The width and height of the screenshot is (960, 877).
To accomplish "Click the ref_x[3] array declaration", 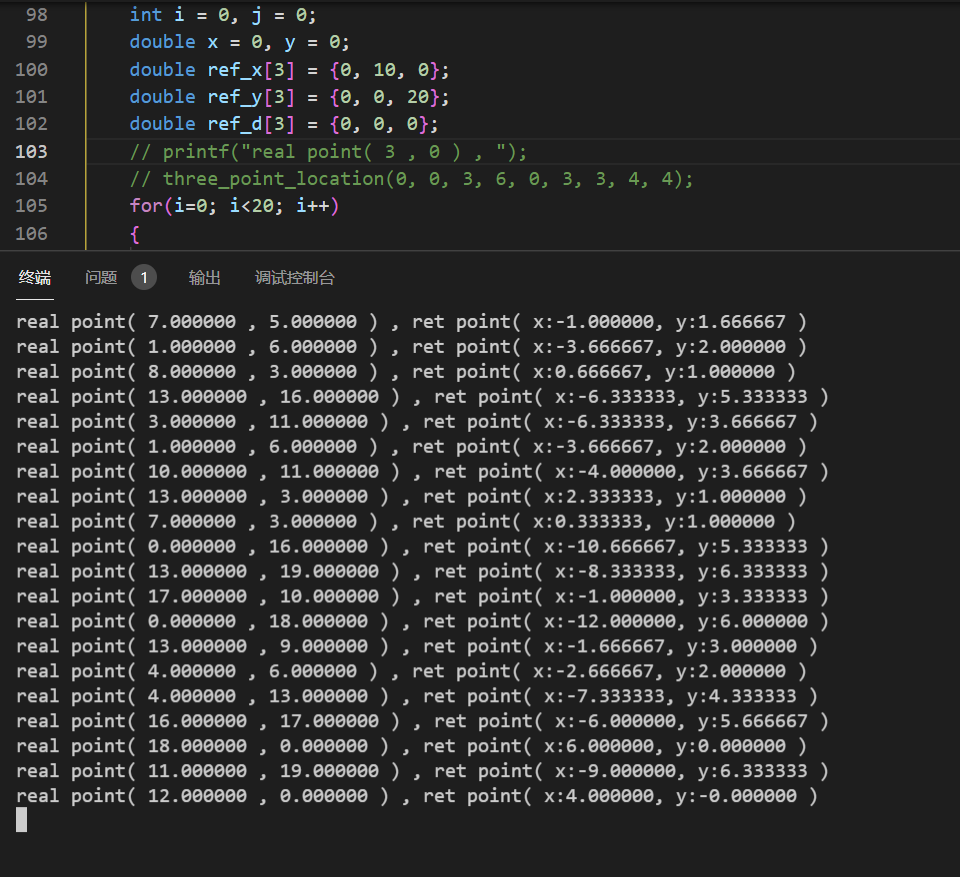I will (289, 70).
